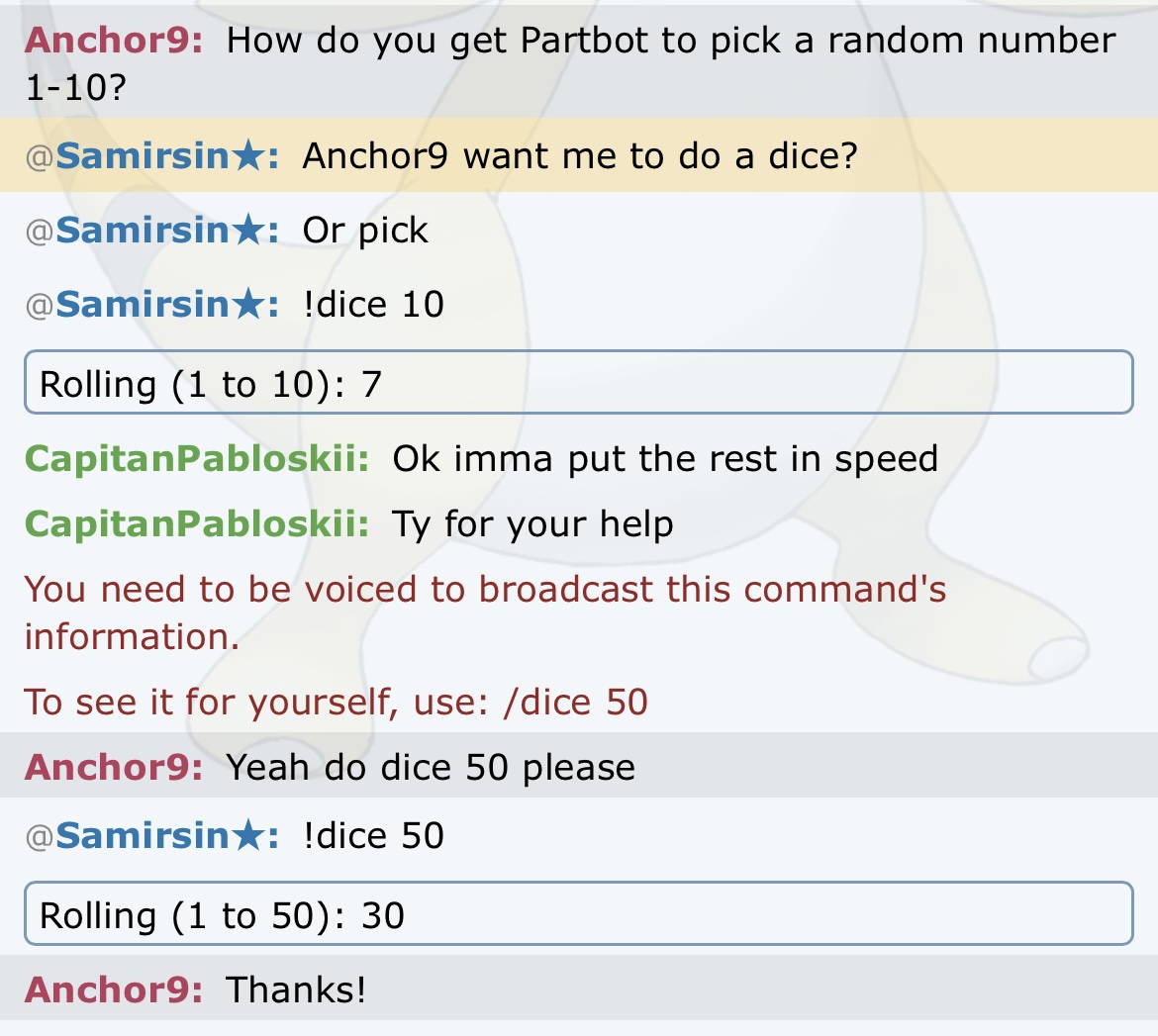Image resolution: width=1158 pixels, height=1036 pixels.
Task: Click Samirsin's name on the "Or pick" message
Action: click(x=143, y=230)
